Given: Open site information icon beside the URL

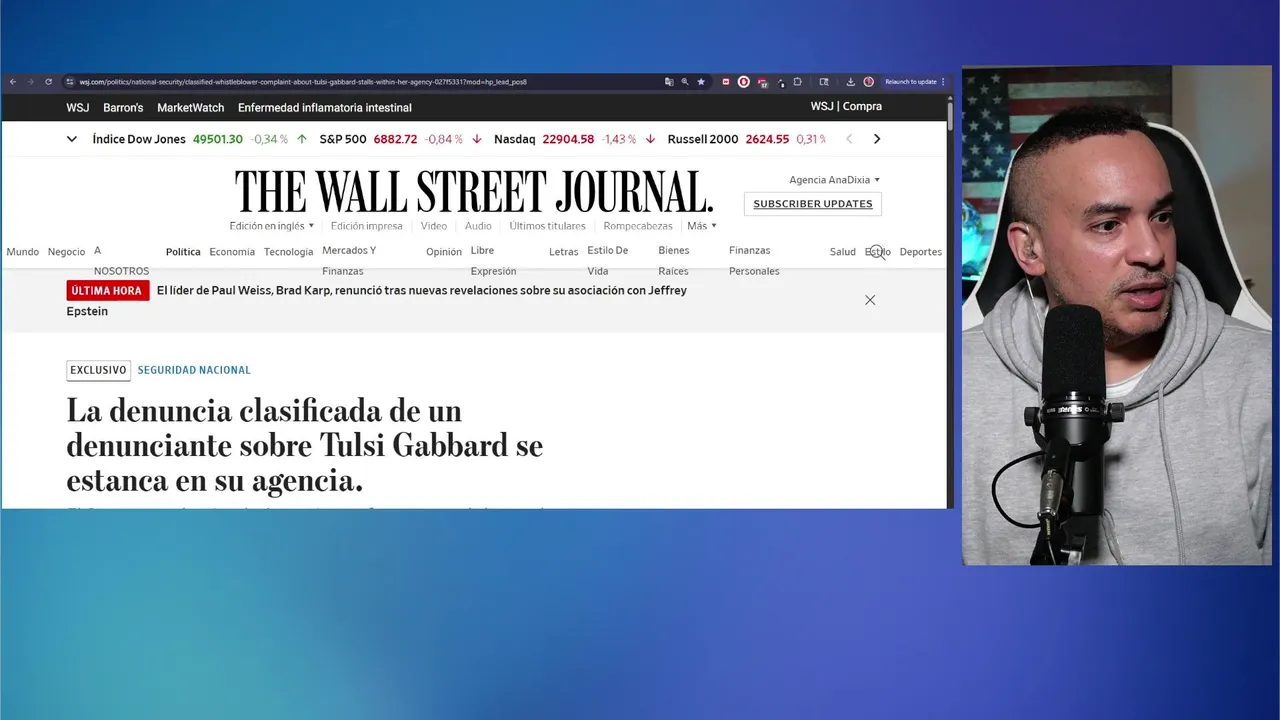Looking at the screenshot, I should tap(70, 82).
